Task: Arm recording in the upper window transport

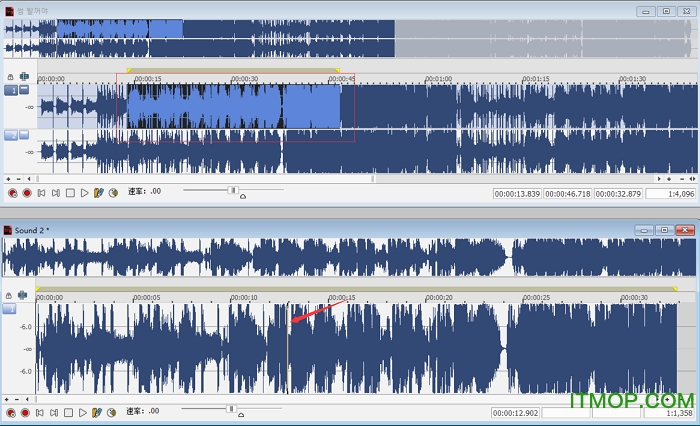Action: pyautogui.click(x=12, y=193)
